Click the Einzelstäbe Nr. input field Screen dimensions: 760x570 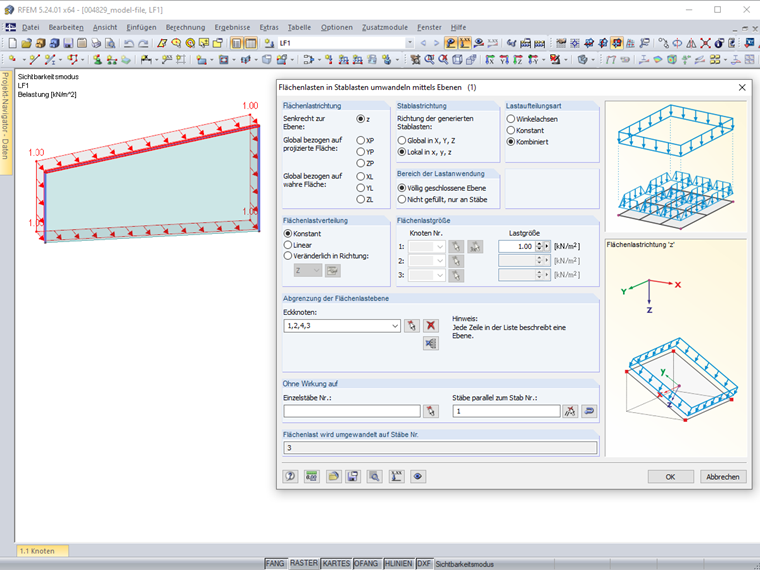(x=352, y=412)
